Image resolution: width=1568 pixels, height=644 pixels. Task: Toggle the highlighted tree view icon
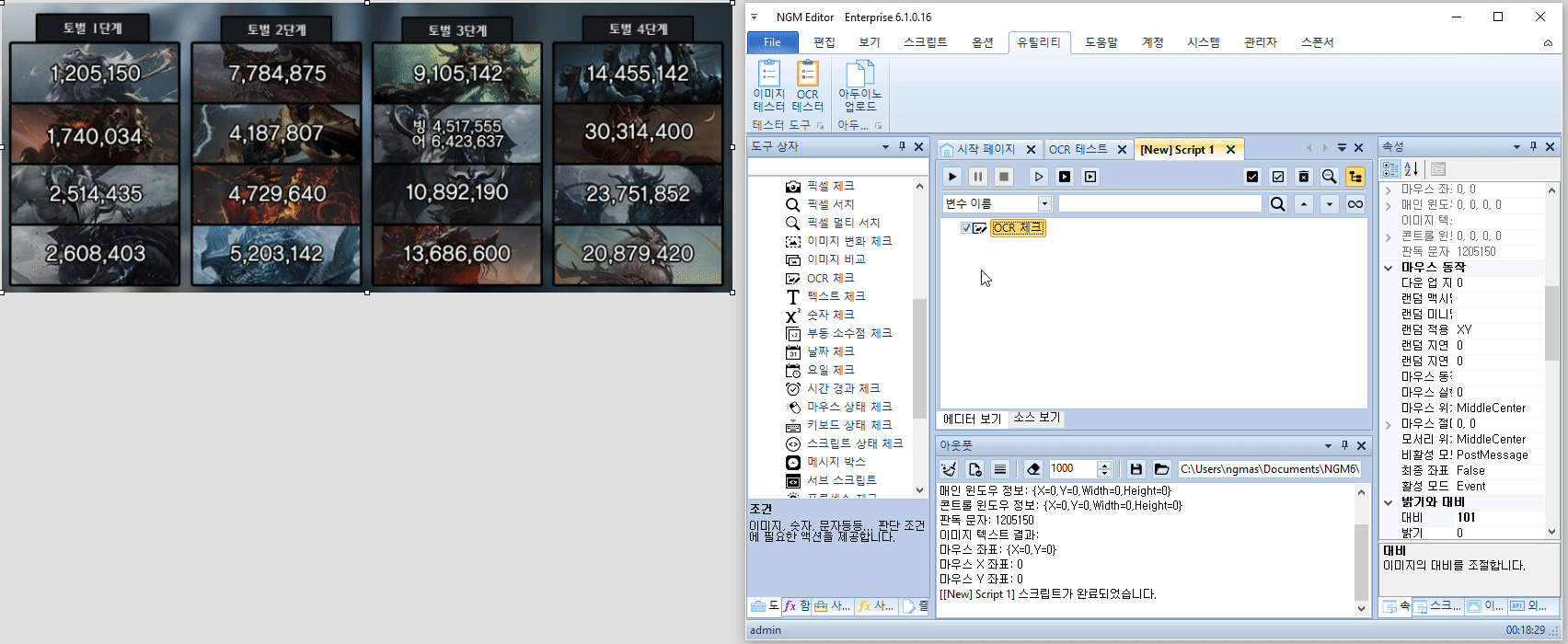[x=1355, y=177]
